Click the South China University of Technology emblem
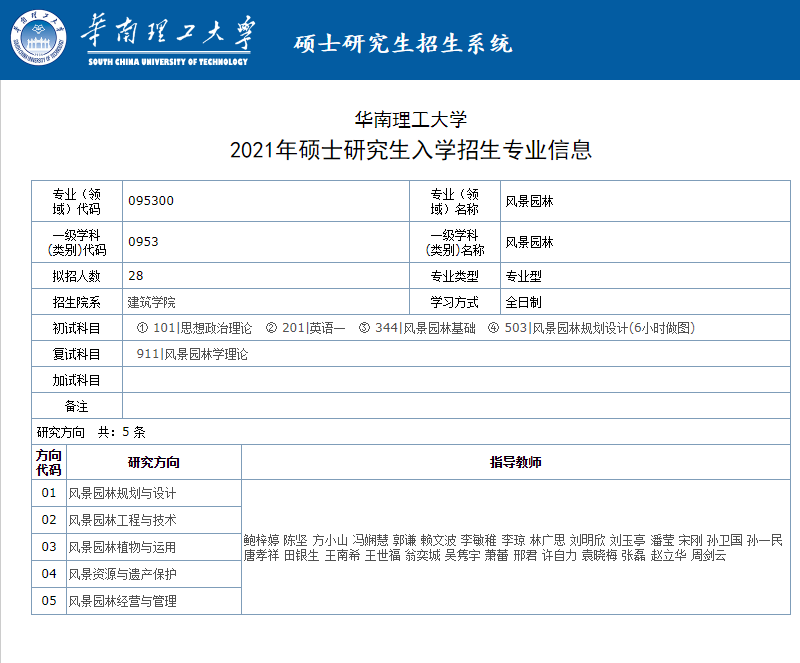 39,38
